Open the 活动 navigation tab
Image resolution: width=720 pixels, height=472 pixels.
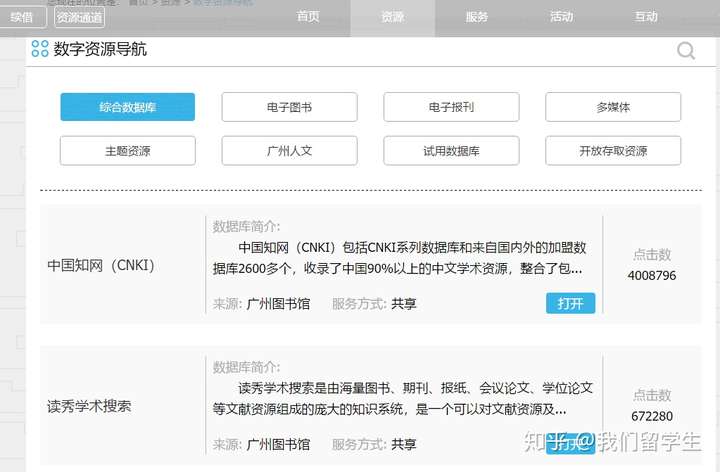562,17
